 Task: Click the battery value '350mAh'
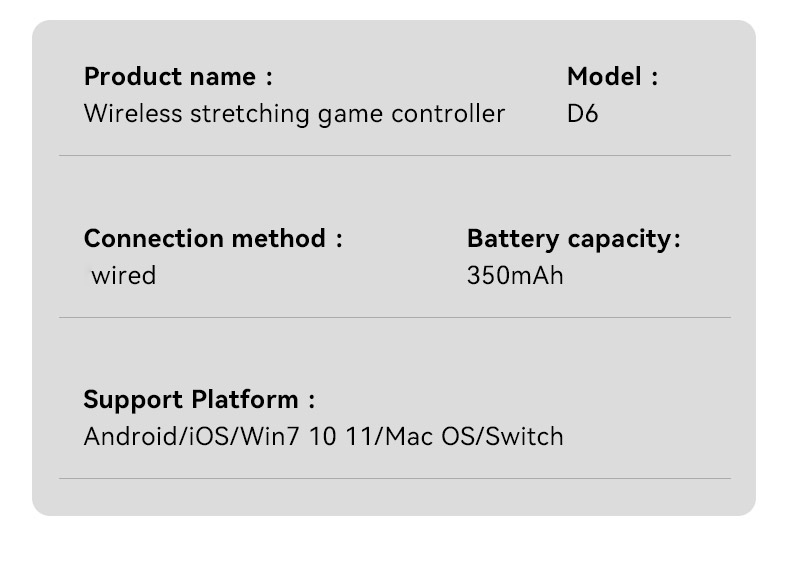click(x=515, y=276)
